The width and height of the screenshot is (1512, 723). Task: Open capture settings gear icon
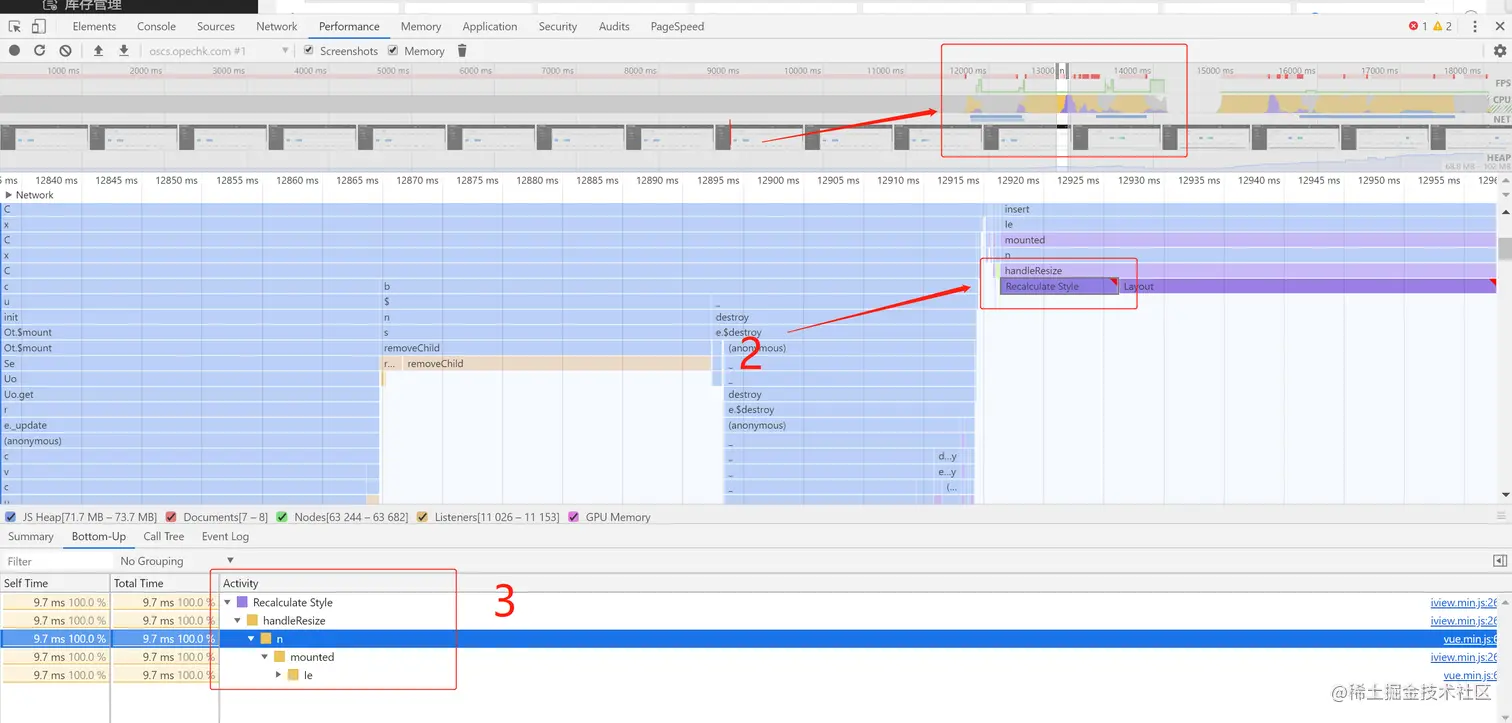1499,50
